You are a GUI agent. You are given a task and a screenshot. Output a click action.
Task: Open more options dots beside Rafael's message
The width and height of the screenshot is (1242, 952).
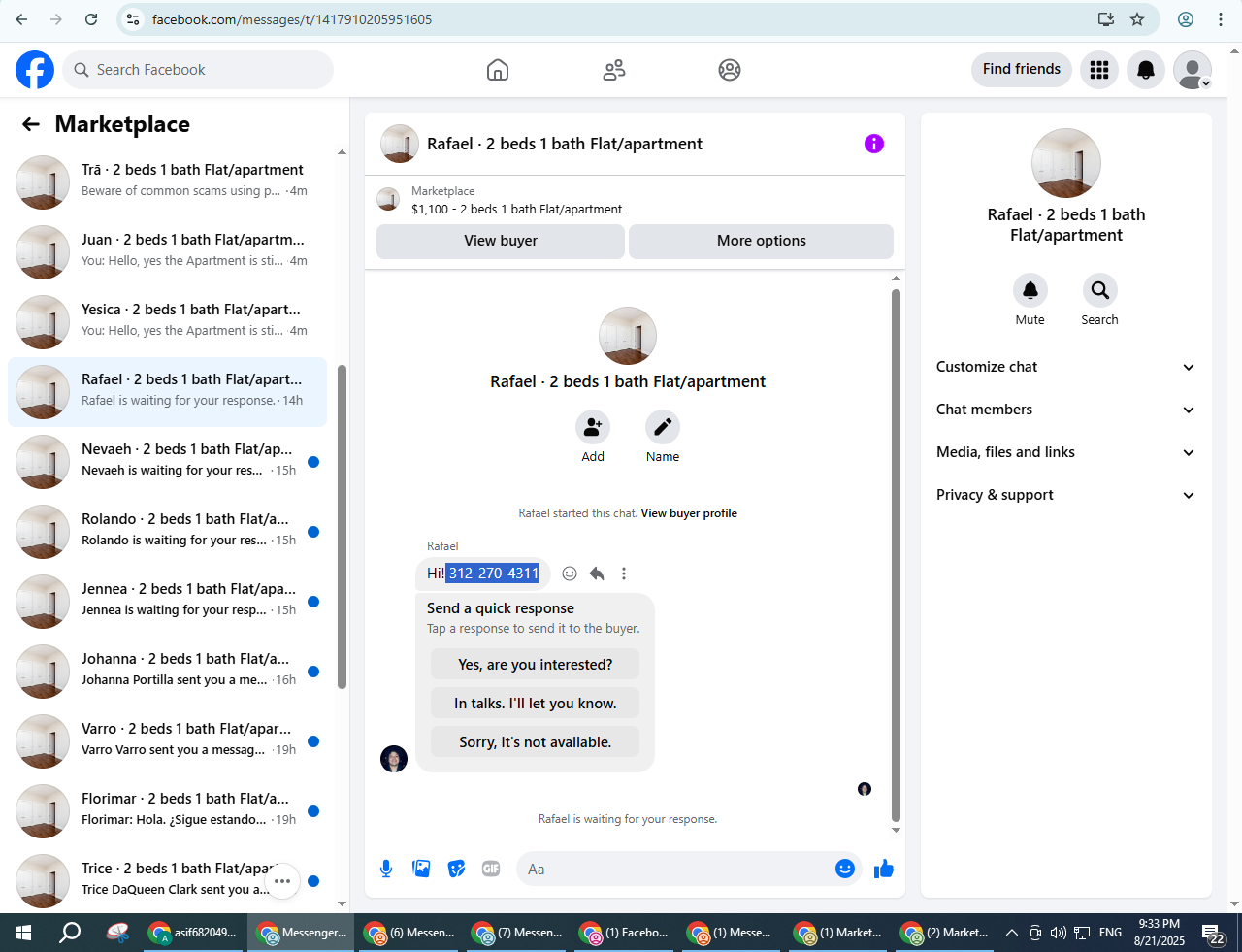point(624,574)
